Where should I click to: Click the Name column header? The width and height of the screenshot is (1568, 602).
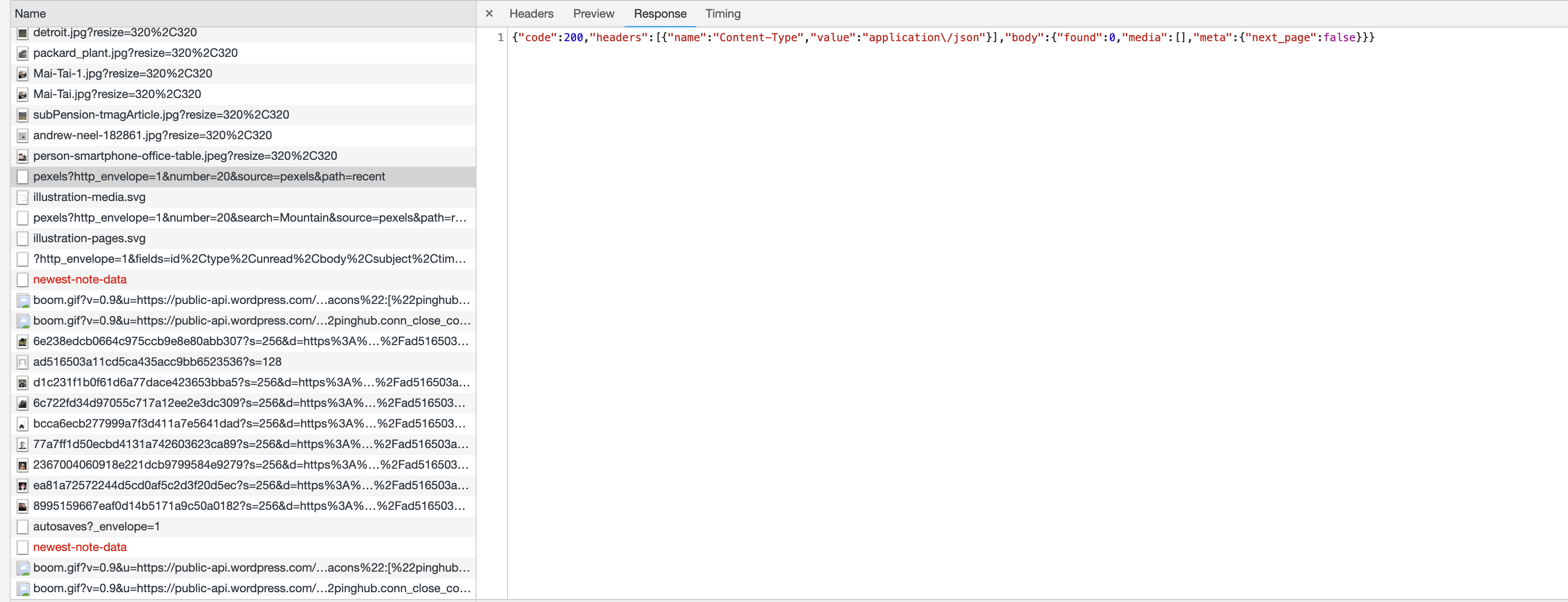[x=30, y=13]
